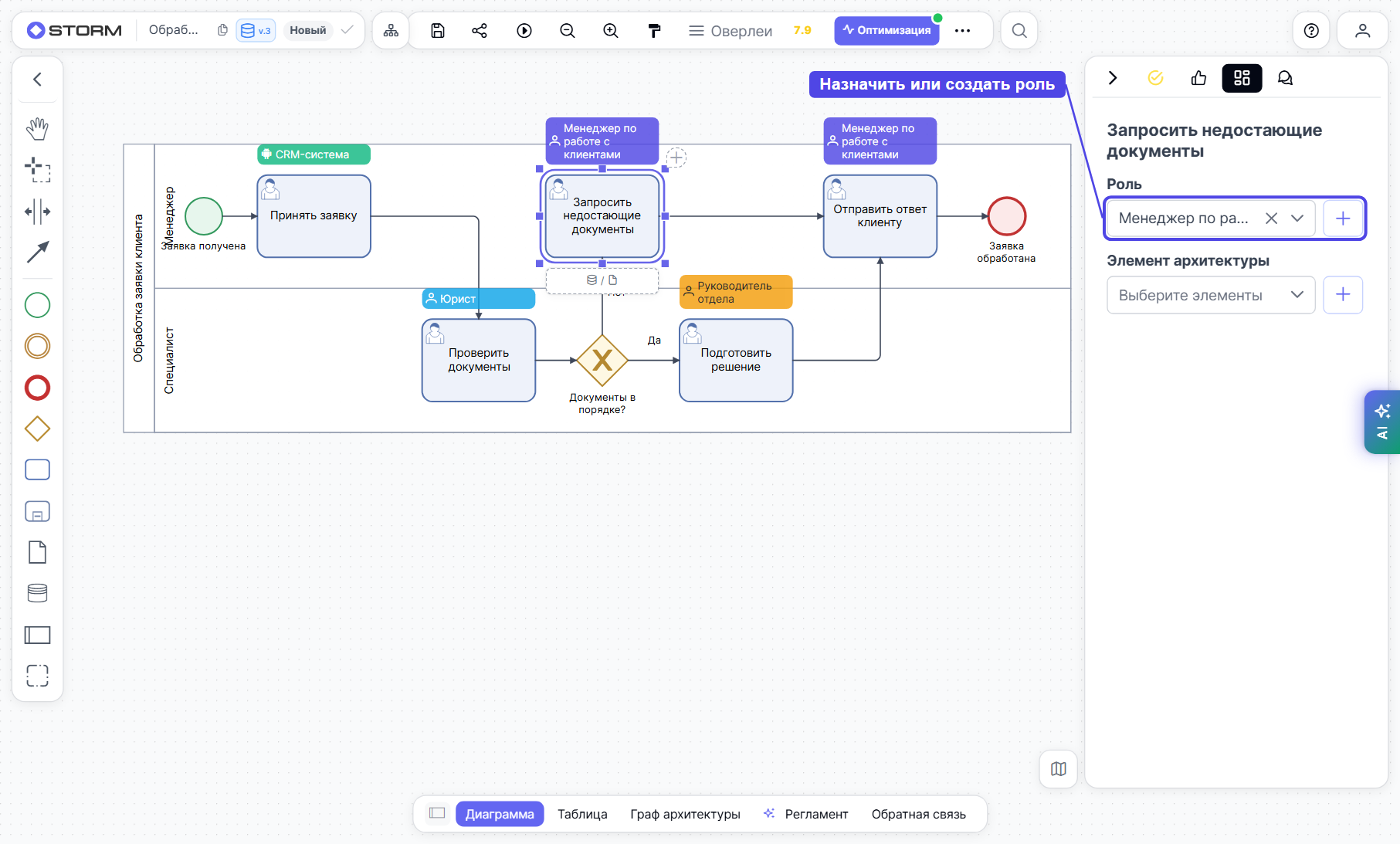This screenshot has width=1400, height=844.
Task: Add a data store shape
Action: (37, 593)
